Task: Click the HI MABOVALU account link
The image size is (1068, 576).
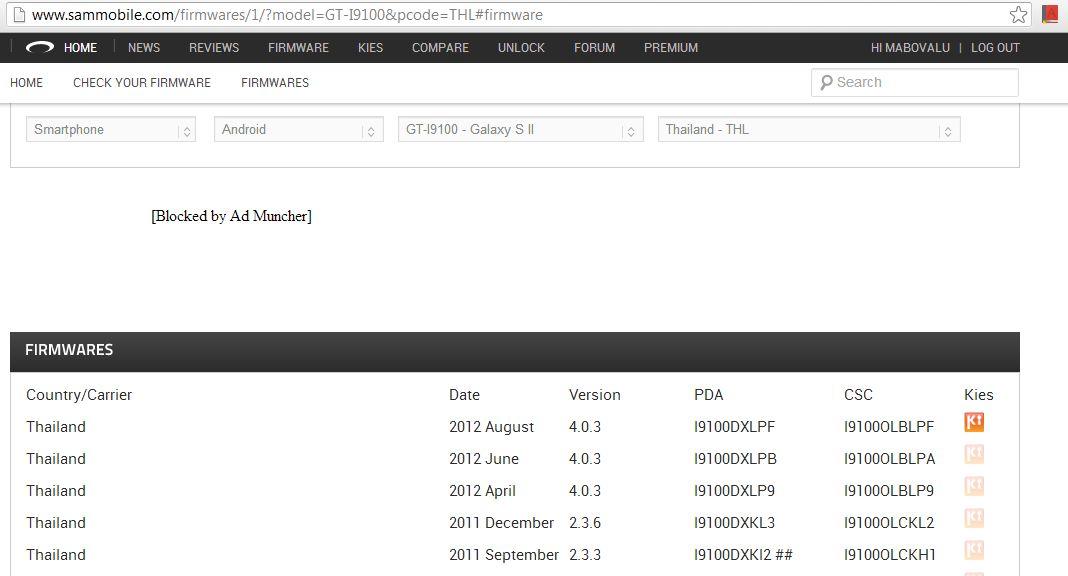Action: (910, 48)
